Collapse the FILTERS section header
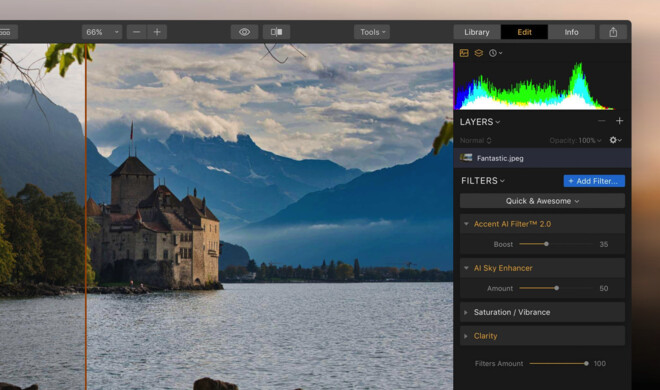This screenshot has height=390, width=660. 483,181
